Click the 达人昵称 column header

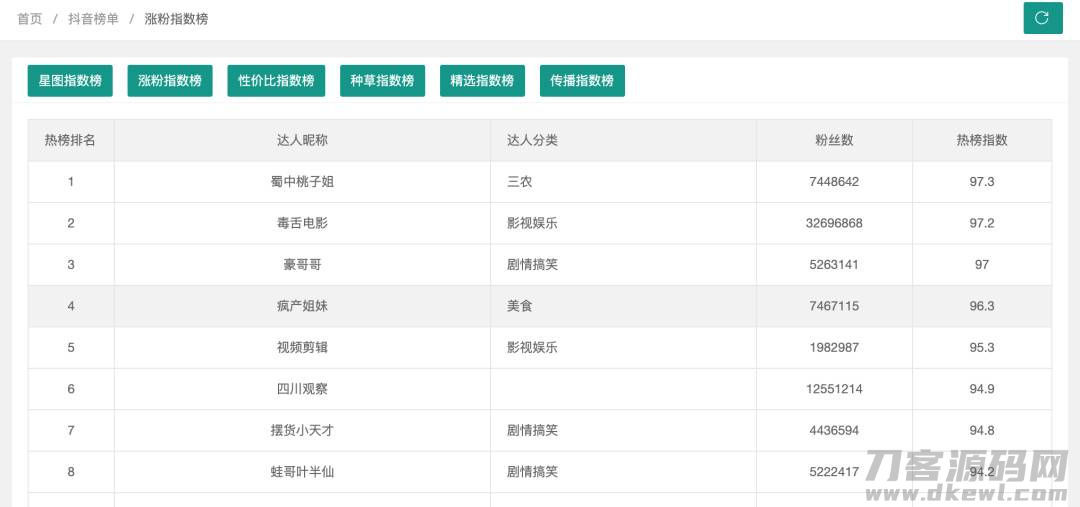point(302,141)
